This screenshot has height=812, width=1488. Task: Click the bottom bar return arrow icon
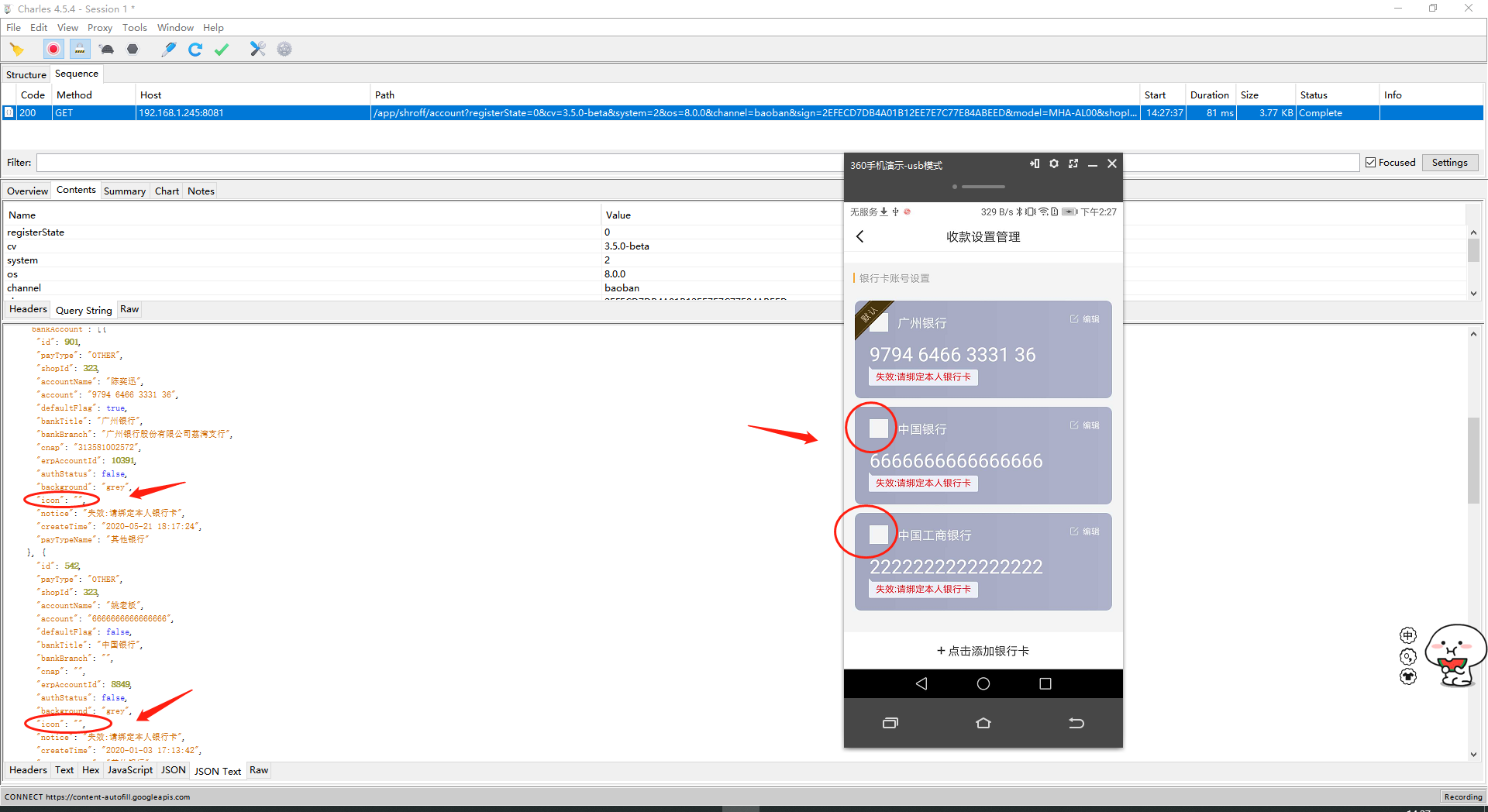[x=1076, y=723]
